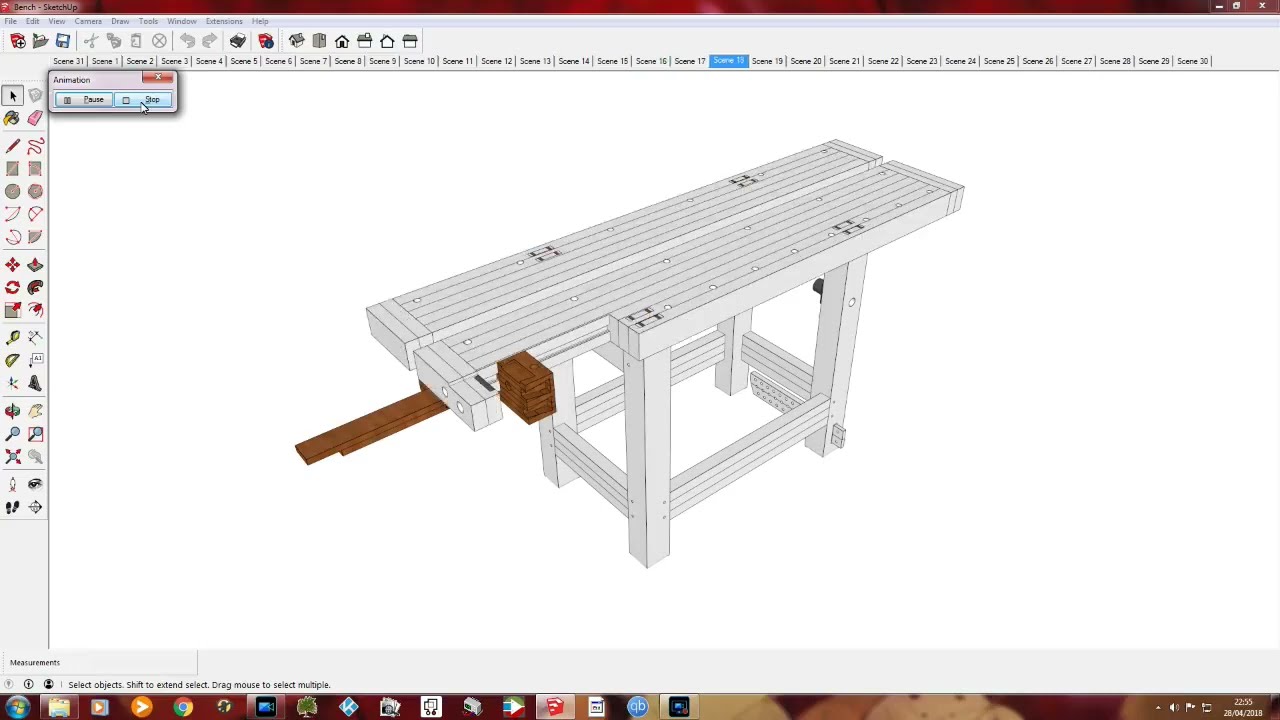The height and width of the screenshot is (720, 1280).
Task: Activate the Zoom Window tool
Action: click(35, 434)
